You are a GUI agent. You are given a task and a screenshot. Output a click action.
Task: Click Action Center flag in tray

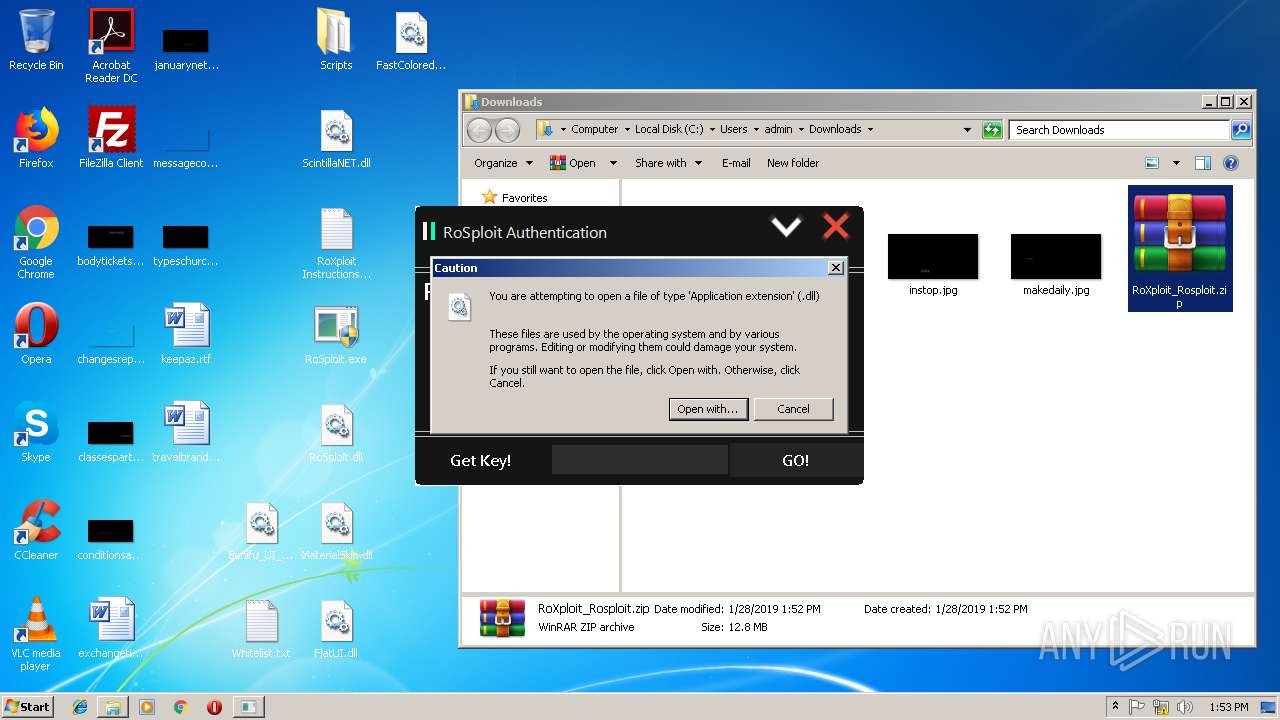[x=1137, y=707]
